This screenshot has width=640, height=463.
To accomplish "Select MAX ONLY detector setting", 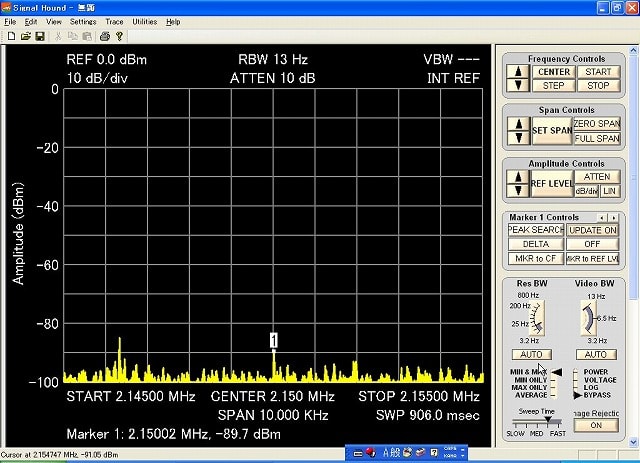I will pyautogui.click(x=530, y=387).
